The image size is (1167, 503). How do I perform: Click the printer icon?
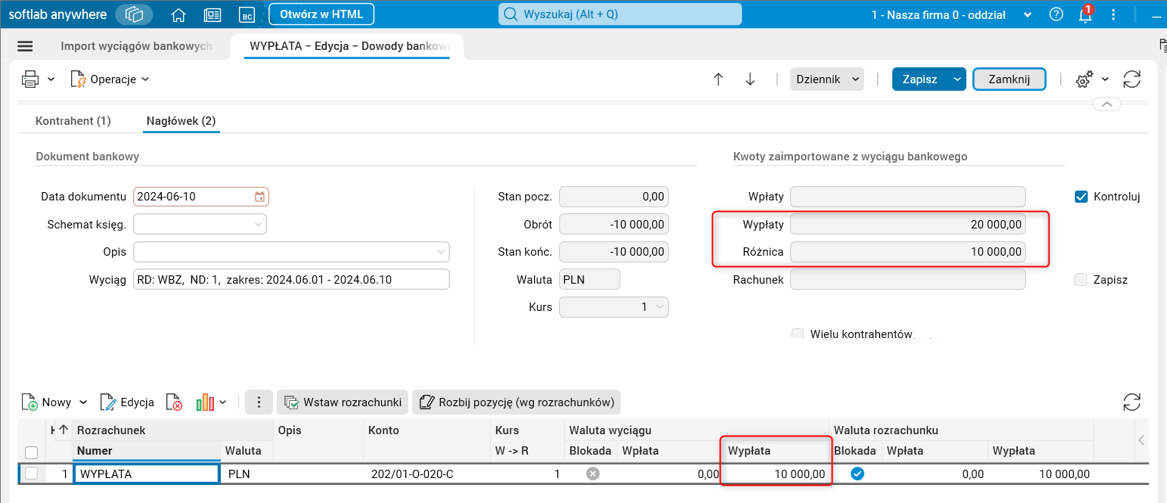click(31, 79)
